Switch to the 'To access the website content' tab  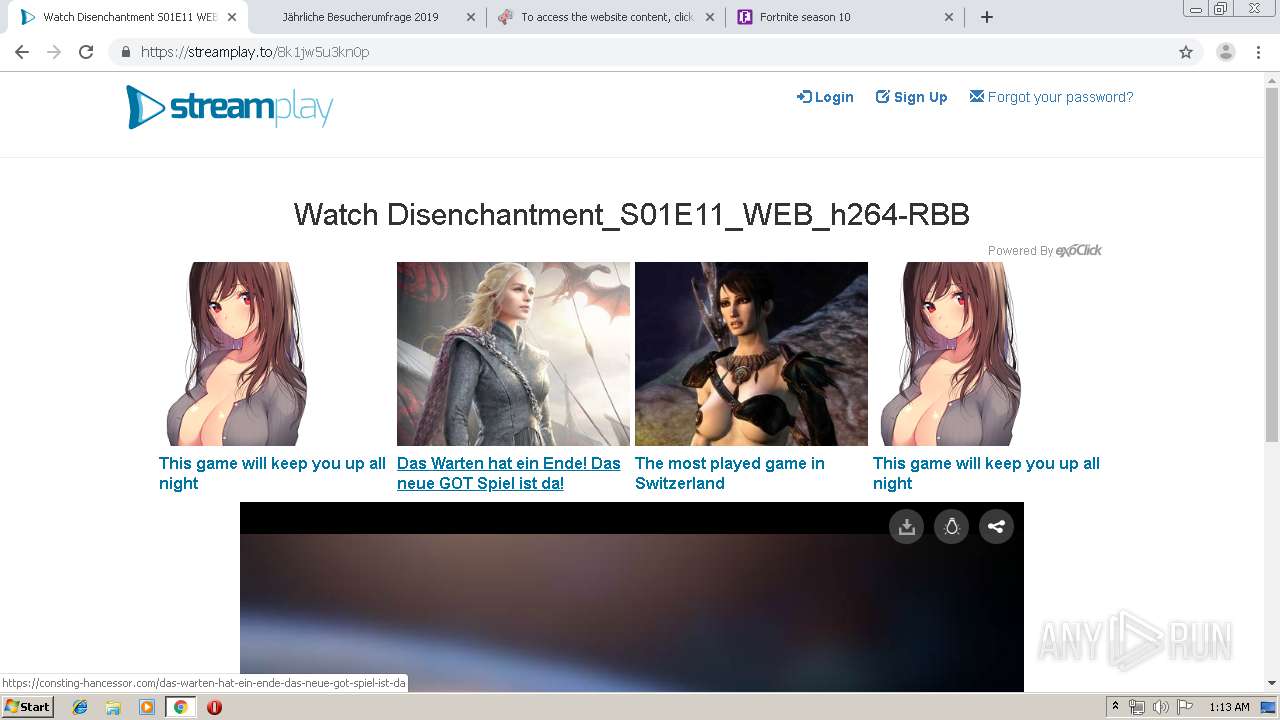[606, 17]
